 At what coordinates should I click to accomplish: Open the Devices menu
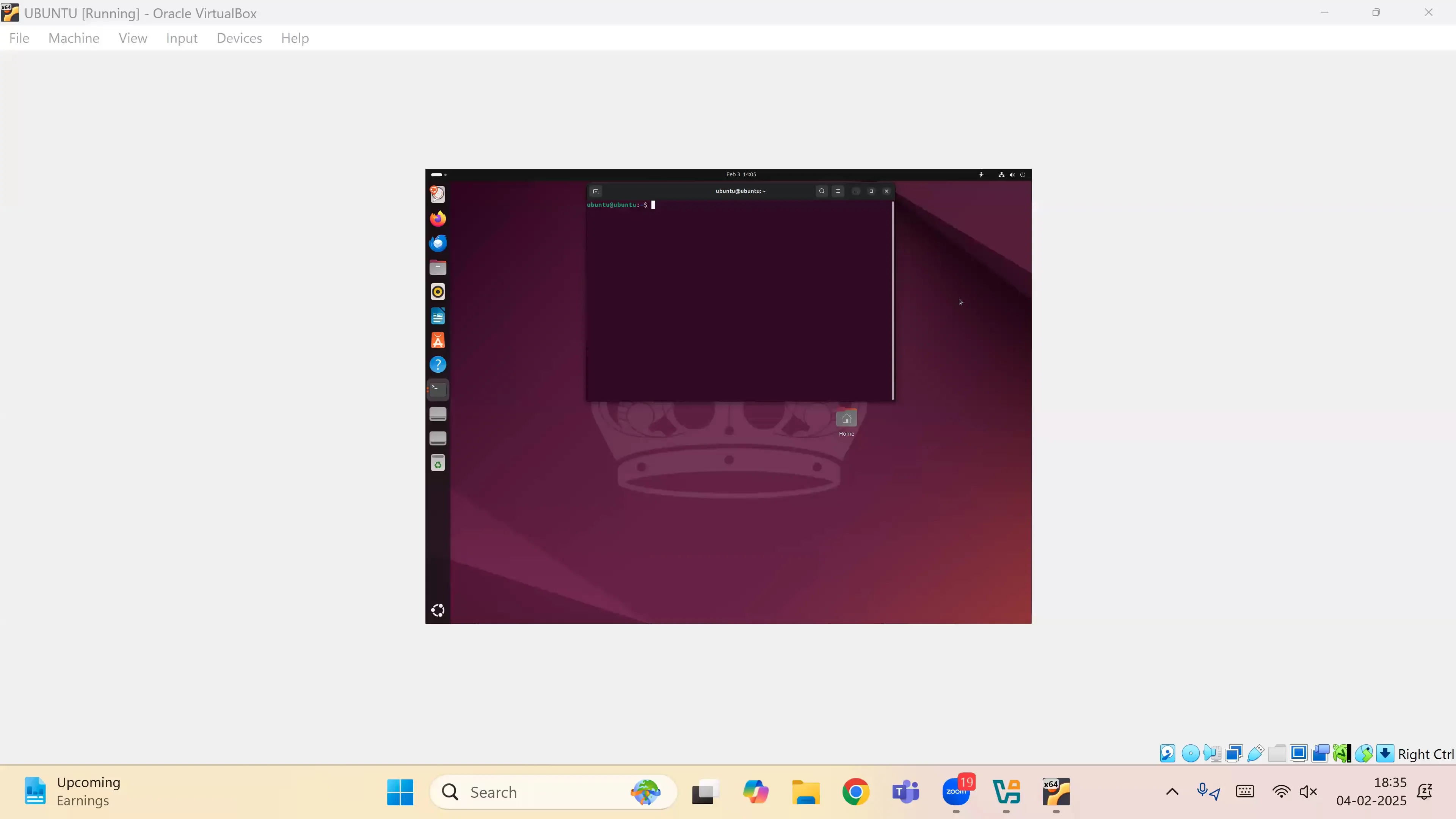coord(239,38)
